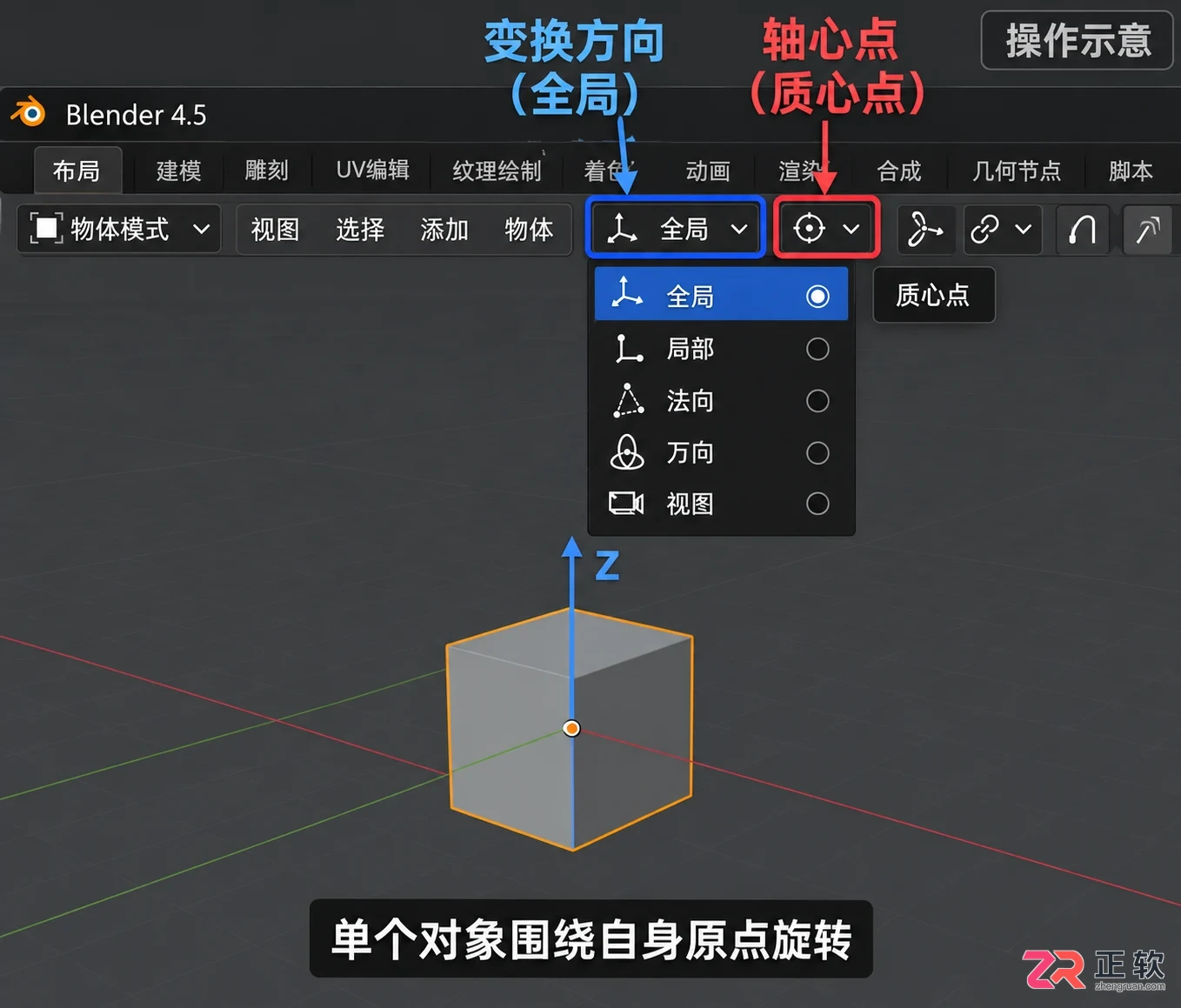
Task: Expand the dropdown arrow beside link icon
Action: coord(1024,230)
